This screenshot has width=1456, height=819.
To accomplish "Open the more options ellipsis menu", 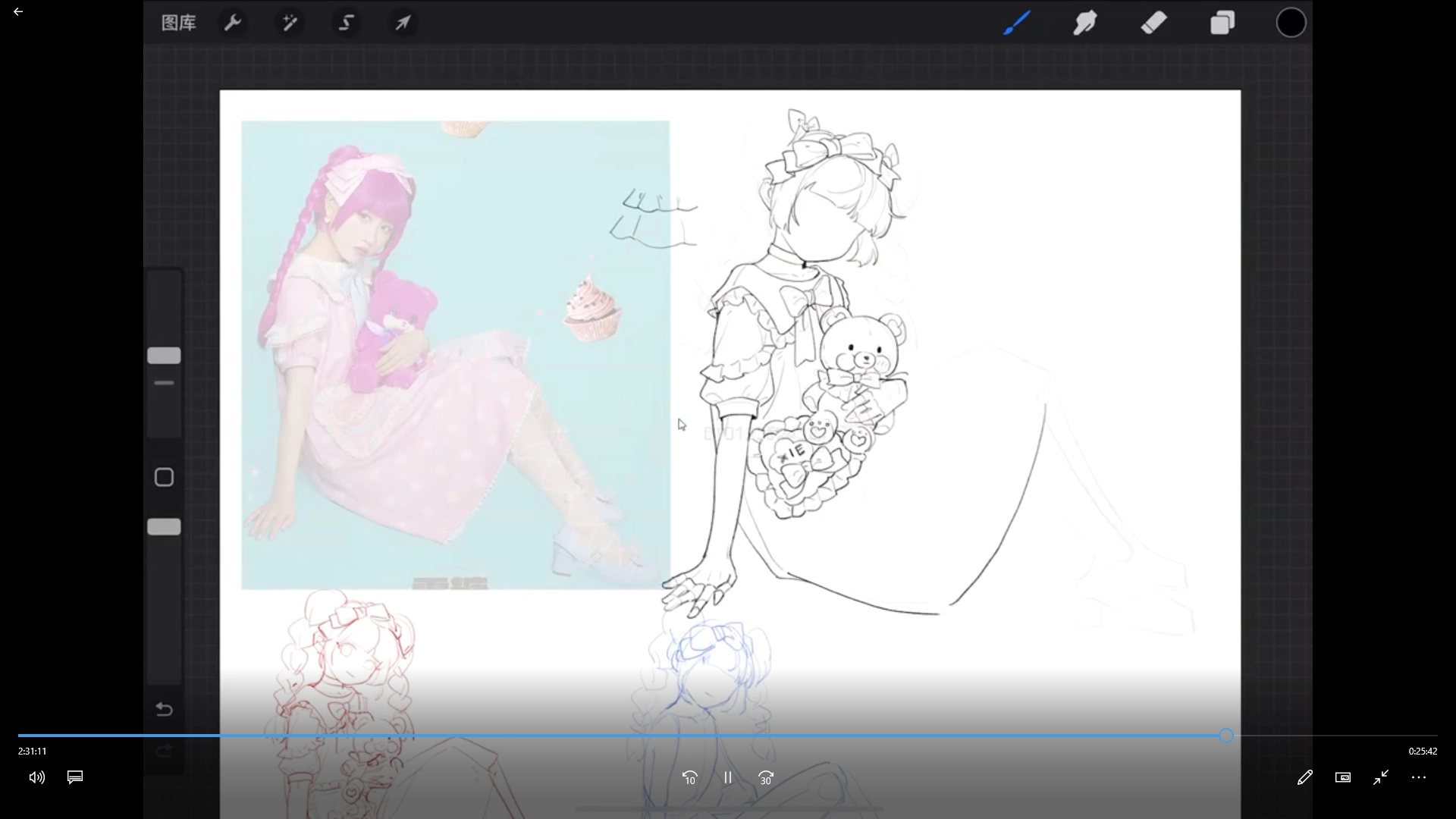I will 1419,777.
